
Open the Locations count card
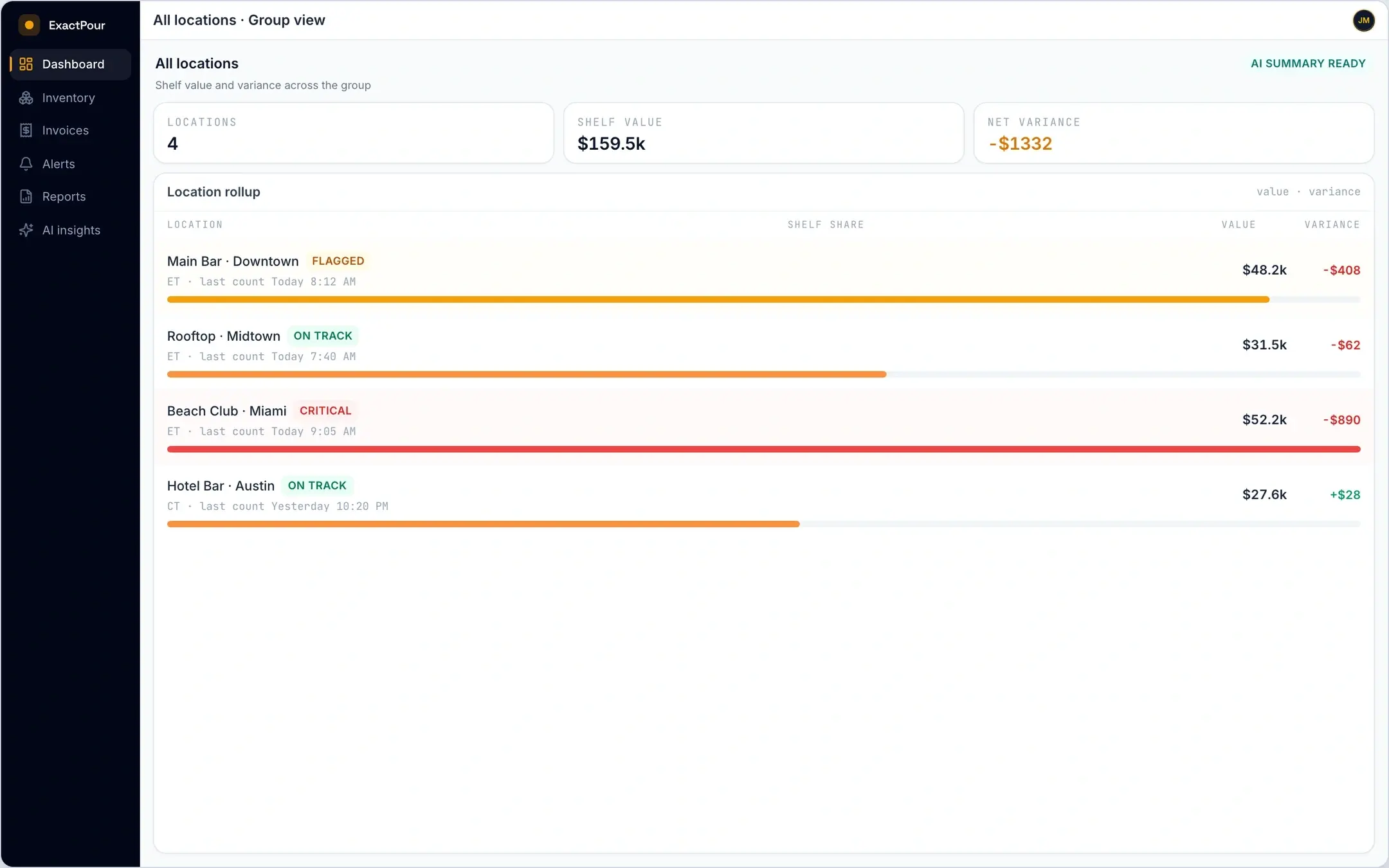click(354, 133)
